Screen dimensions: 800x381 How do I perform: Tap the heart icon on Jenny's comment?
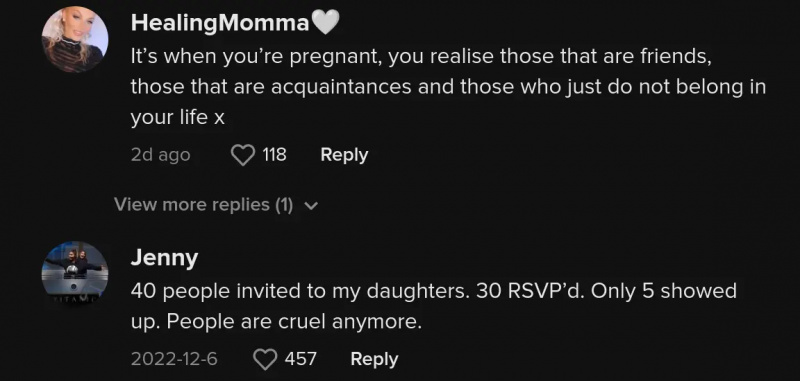(x=265, y=360)
